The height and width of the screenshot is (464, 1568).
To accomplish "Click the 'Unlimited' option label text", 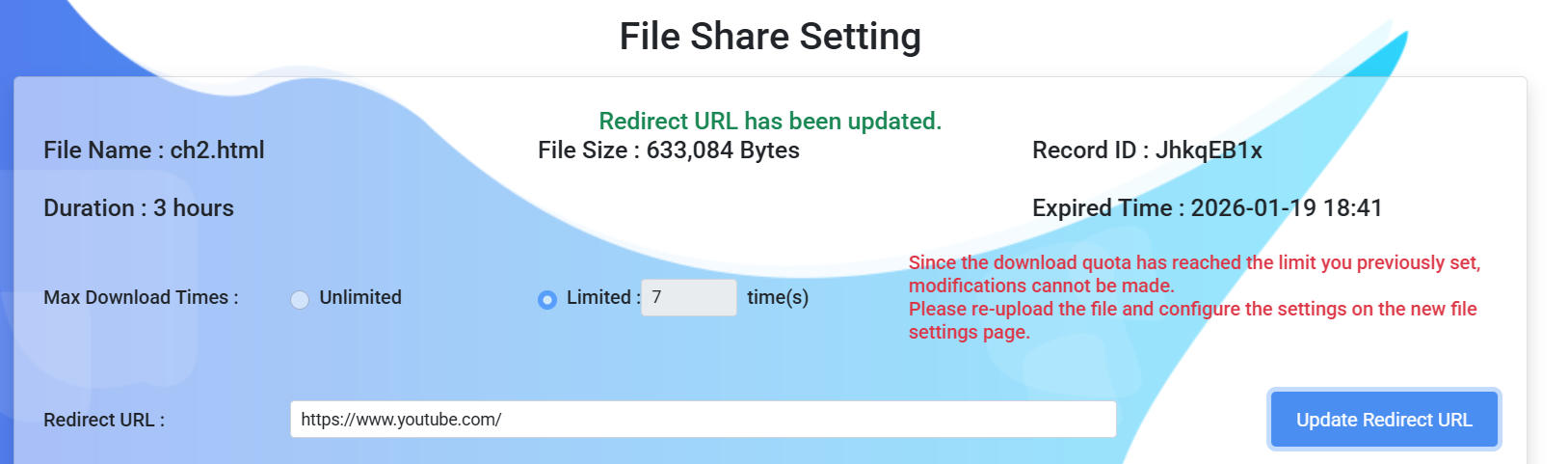I will [x=360, y=298].
